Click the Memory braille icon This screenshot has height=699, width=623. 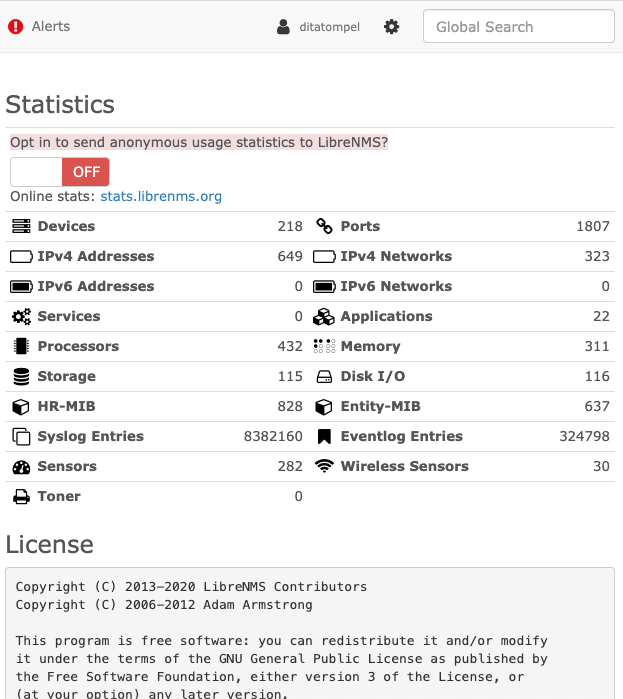pyautogui.click(x=324, y=346)
